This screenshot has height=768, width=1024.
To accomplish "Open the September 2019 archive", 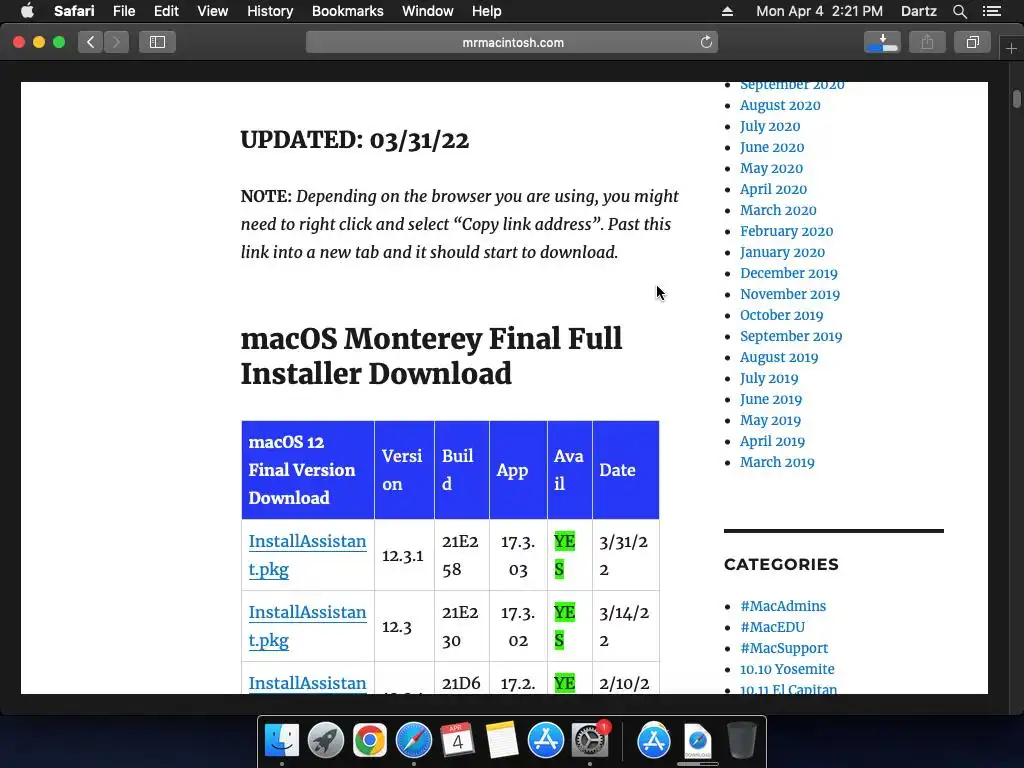I will (791, 336).
